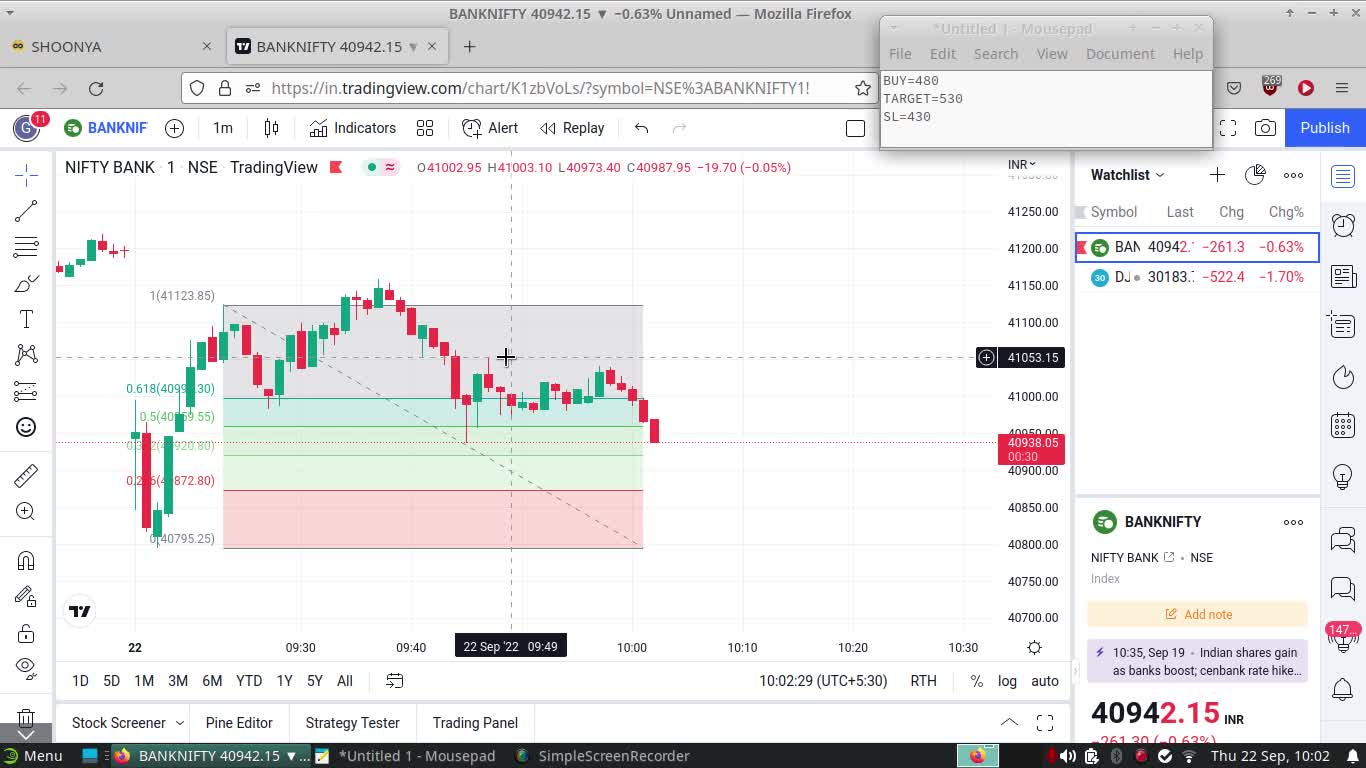Open candlestick chart style selector

pyautogui.click(x=271, y=128)
